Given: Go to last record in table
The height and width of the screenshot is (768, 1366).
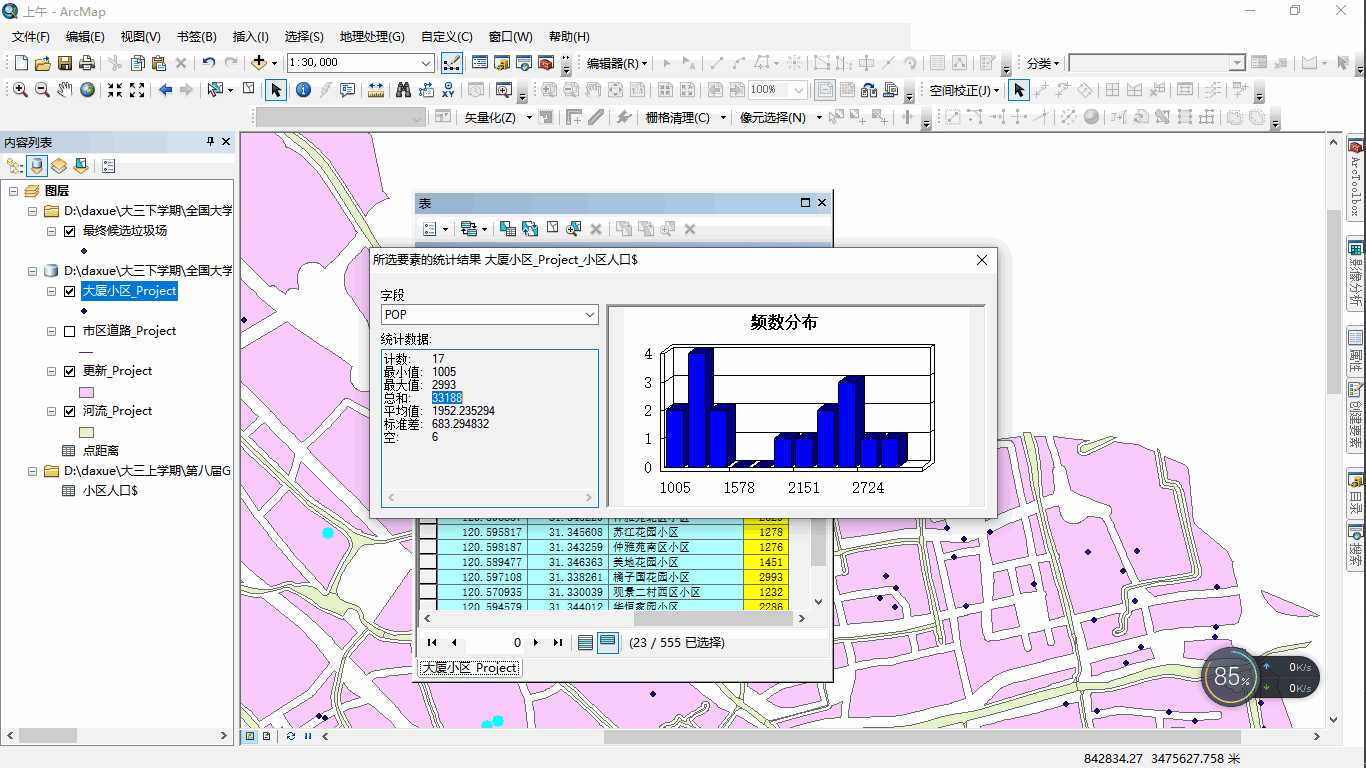Looking at the screenshot, I should [558, 643].
